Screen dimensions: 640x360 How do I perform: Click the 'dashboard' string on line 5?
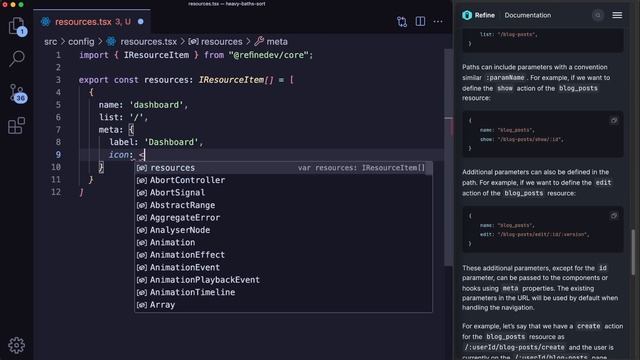click(156, 105)
